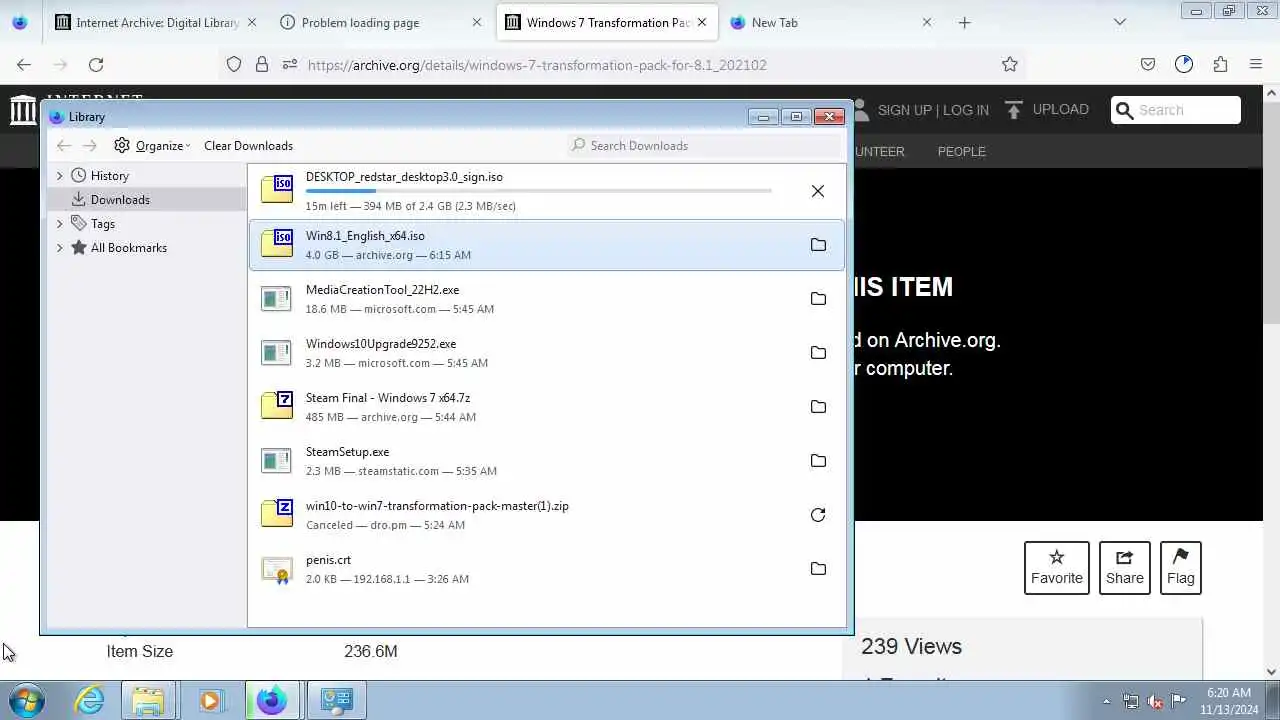
Task: Show Windows10Upgrade9252.exe in folder
Action: pyautogui.click(x=818, y=353)
